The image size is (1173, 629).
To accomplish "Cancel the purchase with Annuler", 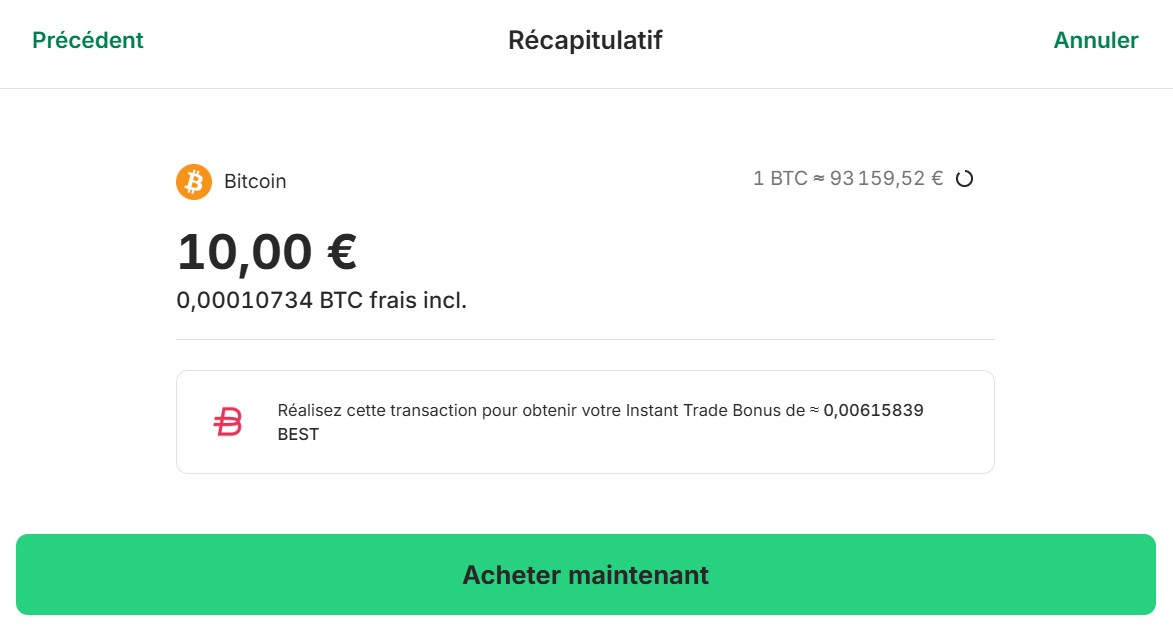I will [x=1096, y=40].
